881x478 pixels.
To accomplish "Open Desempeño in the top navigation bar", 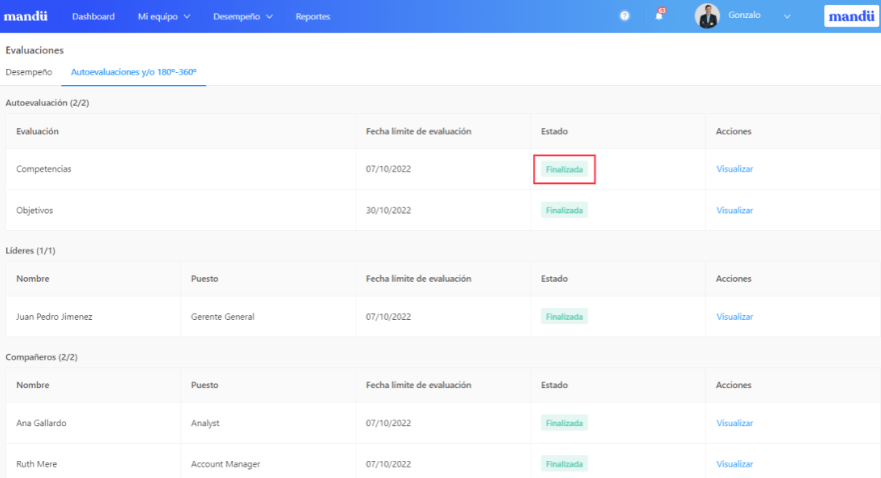I will pyautogui.click(x=237, y=16).
